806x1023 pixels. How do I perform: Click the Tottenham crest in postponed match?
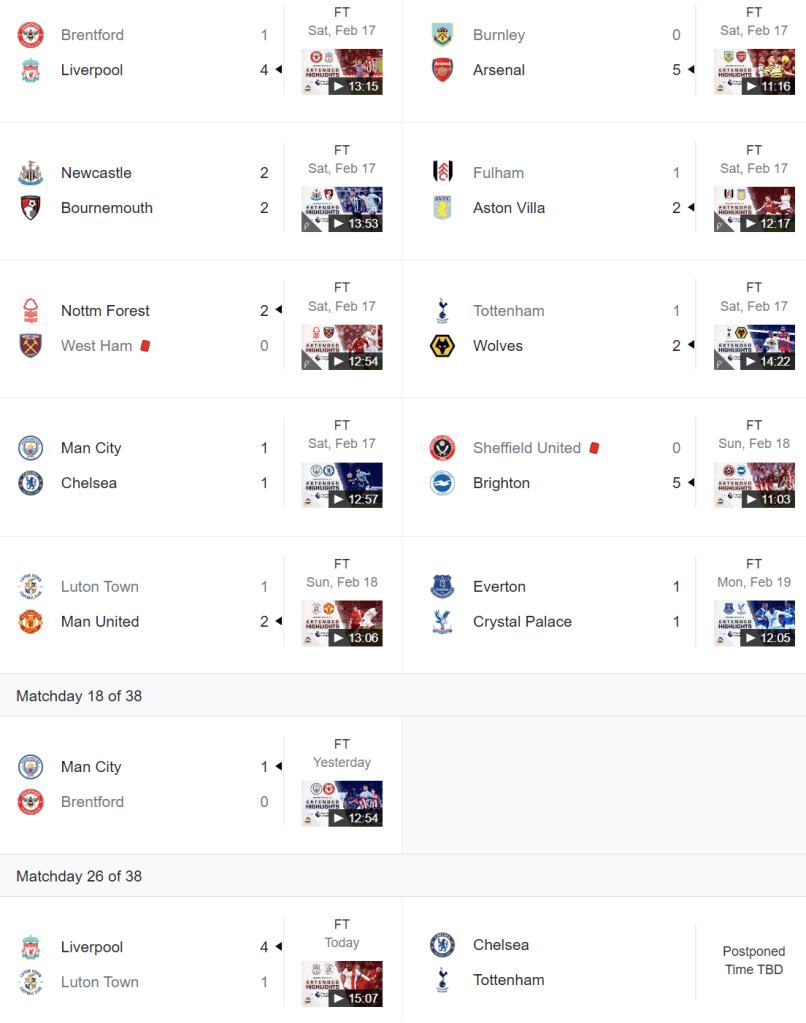(x=442, y=980)
